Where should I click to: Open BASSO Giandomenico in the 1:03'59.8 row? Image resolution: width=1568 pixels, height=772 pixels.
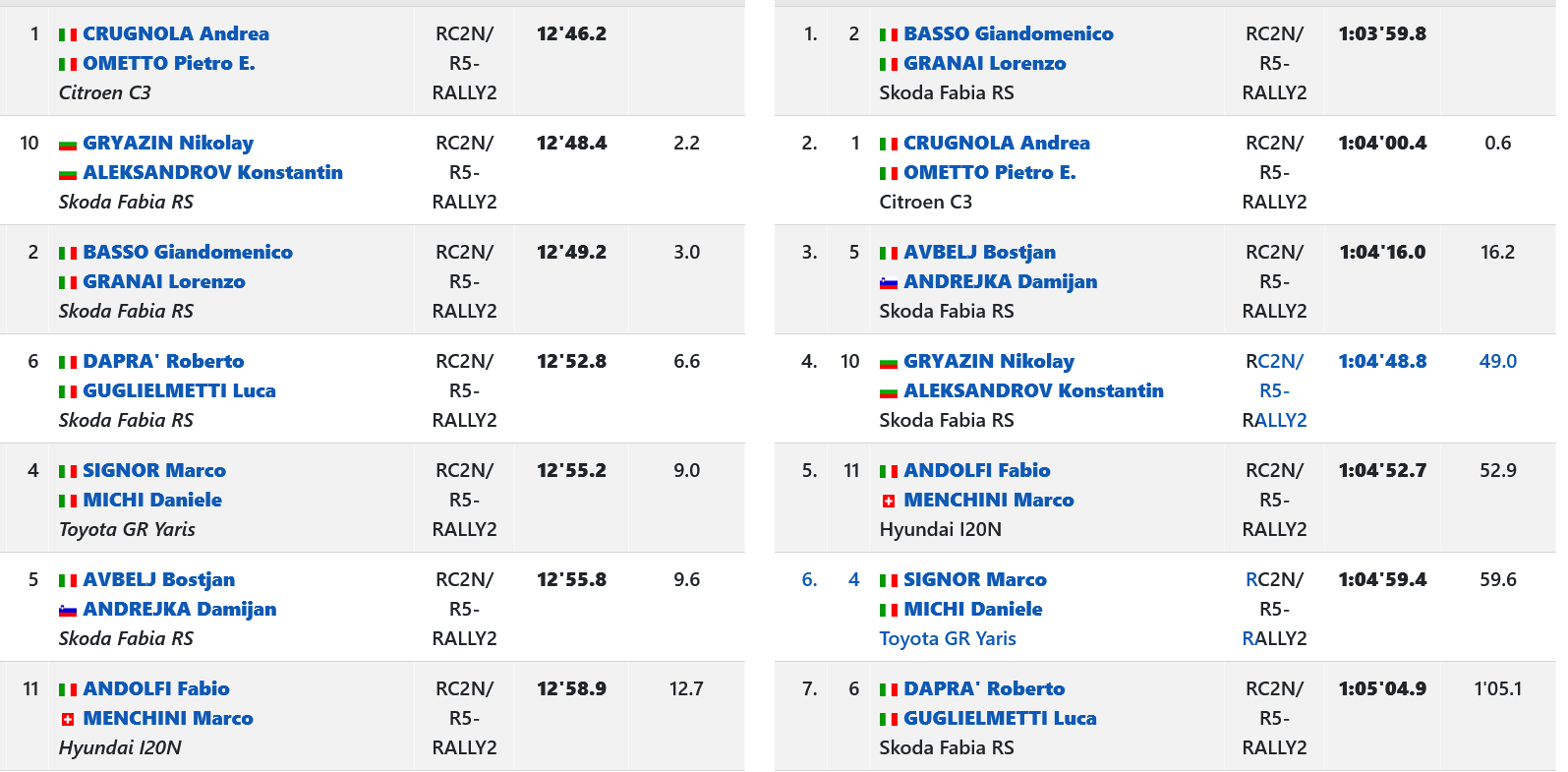(x=1009, y=33)
